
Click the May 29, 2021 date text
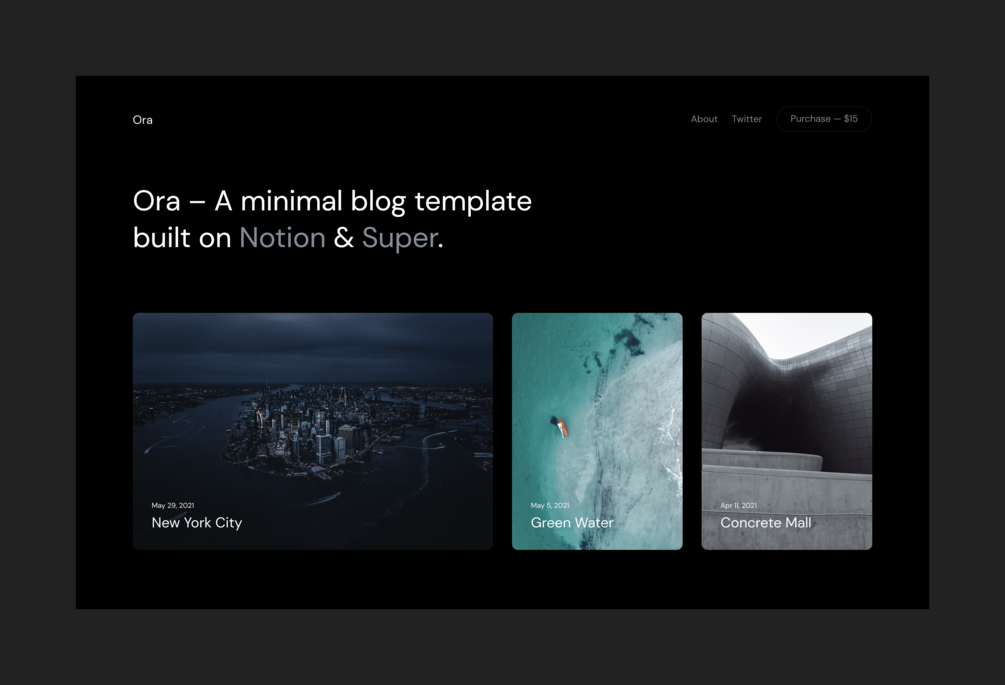click(172, 506)
